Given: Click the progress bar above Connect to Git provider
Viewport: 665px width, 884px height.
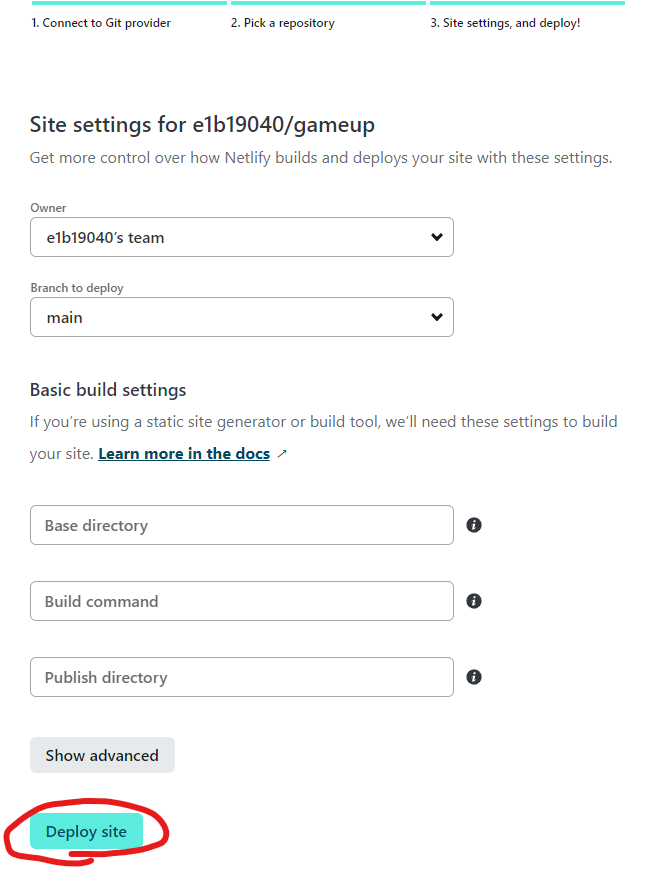Looking at the screenshot, I should click(128, 4).
